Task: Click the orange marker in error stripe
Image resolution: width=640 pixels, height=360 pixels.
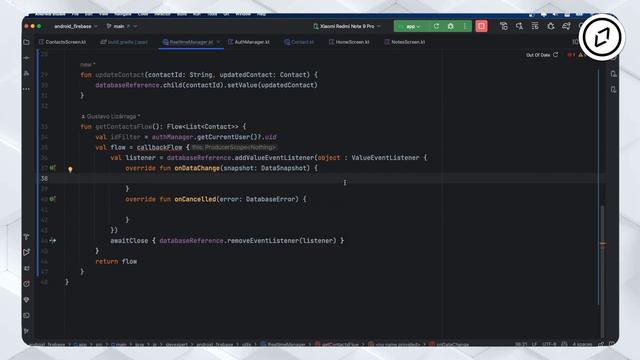Action: point(603,244)
